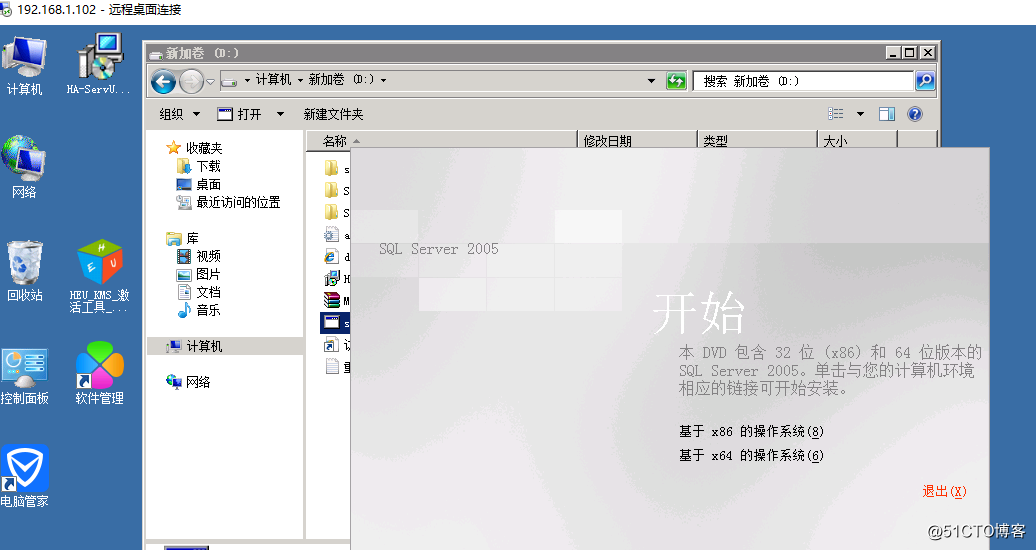
Task: Select 库 libraries in navigation pane
Action: (x=183, y=238)
